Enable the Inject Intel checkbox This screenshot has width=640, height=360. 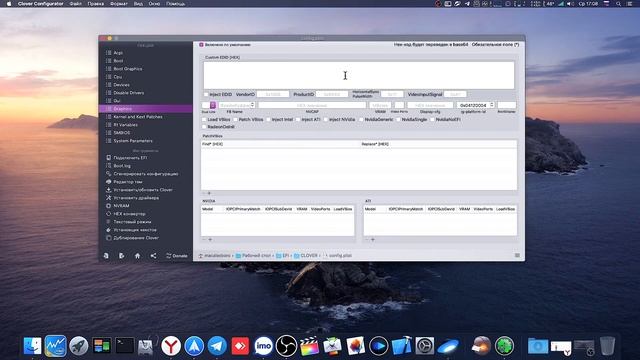pos(269,120)
